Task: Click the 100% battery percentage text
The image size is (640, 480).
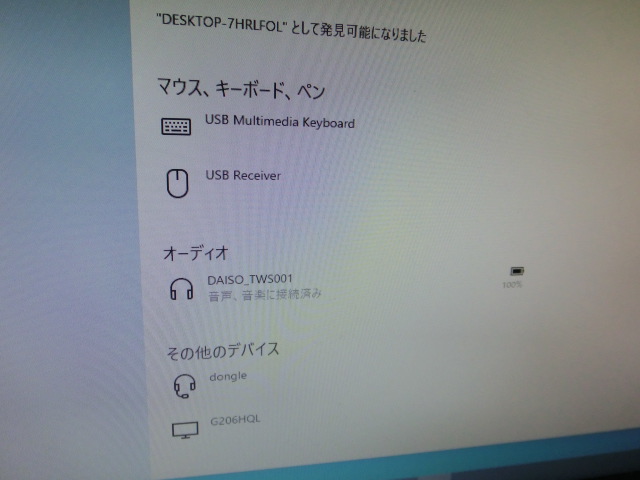Action: click(x=512, y=284)
